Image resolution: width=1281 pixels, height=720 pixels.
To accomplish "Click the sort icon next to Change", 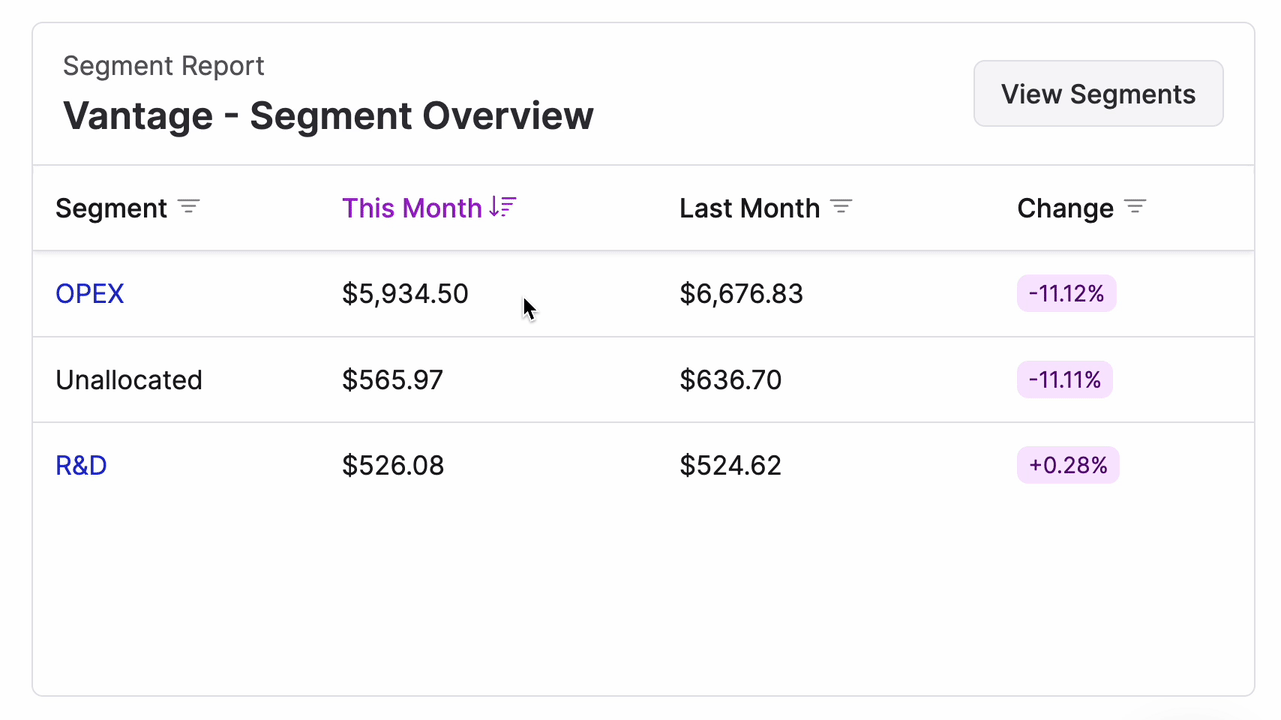I will (x=1135, y=207).
